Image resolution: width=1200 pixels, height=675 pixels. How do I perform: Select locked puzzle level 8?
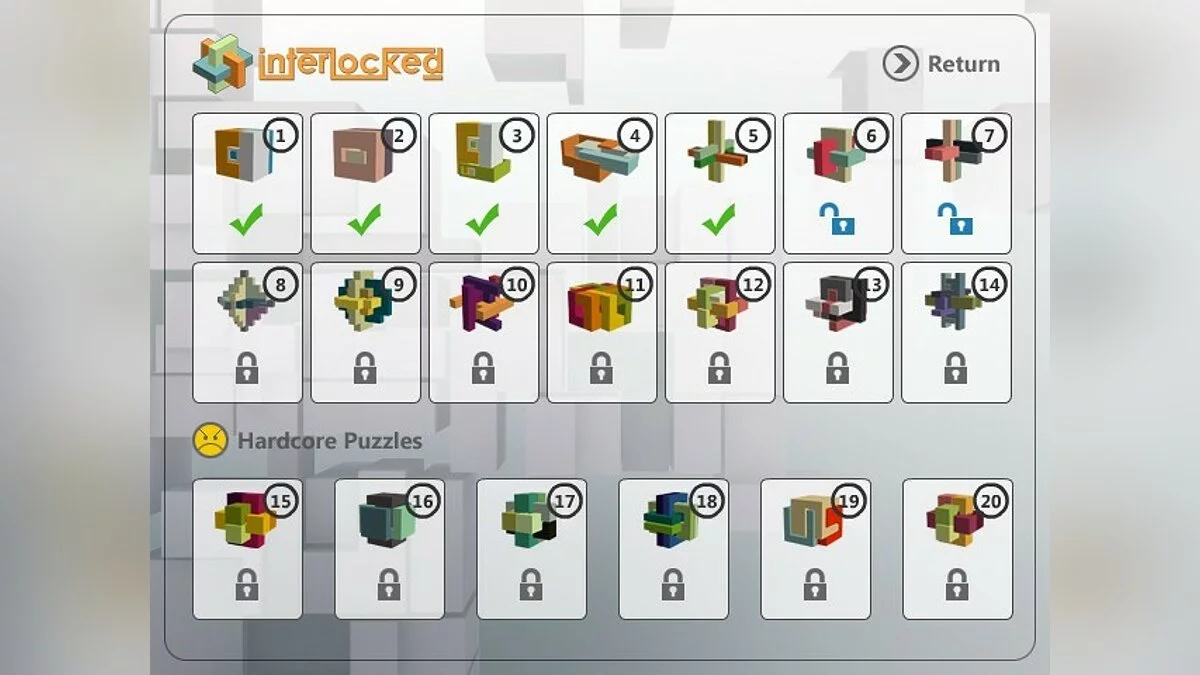(248, 333)
